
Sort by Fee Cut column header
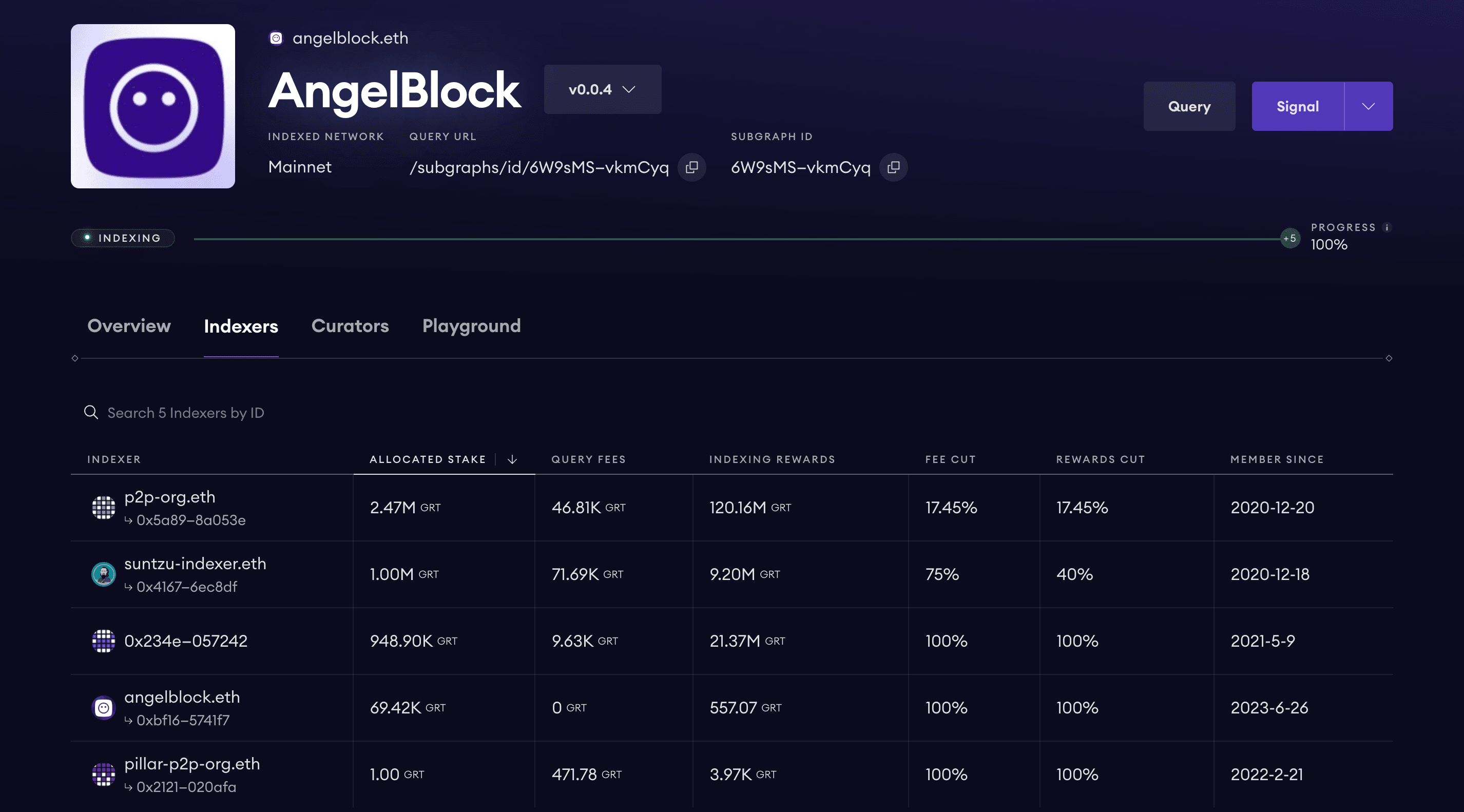(x=950, y=459)
